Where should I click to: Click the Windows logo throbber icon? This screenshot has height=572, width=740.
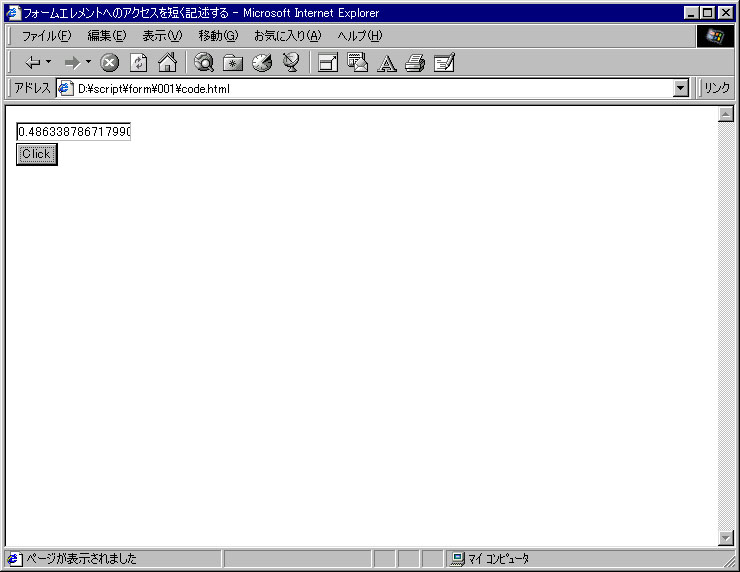[715, 36]
